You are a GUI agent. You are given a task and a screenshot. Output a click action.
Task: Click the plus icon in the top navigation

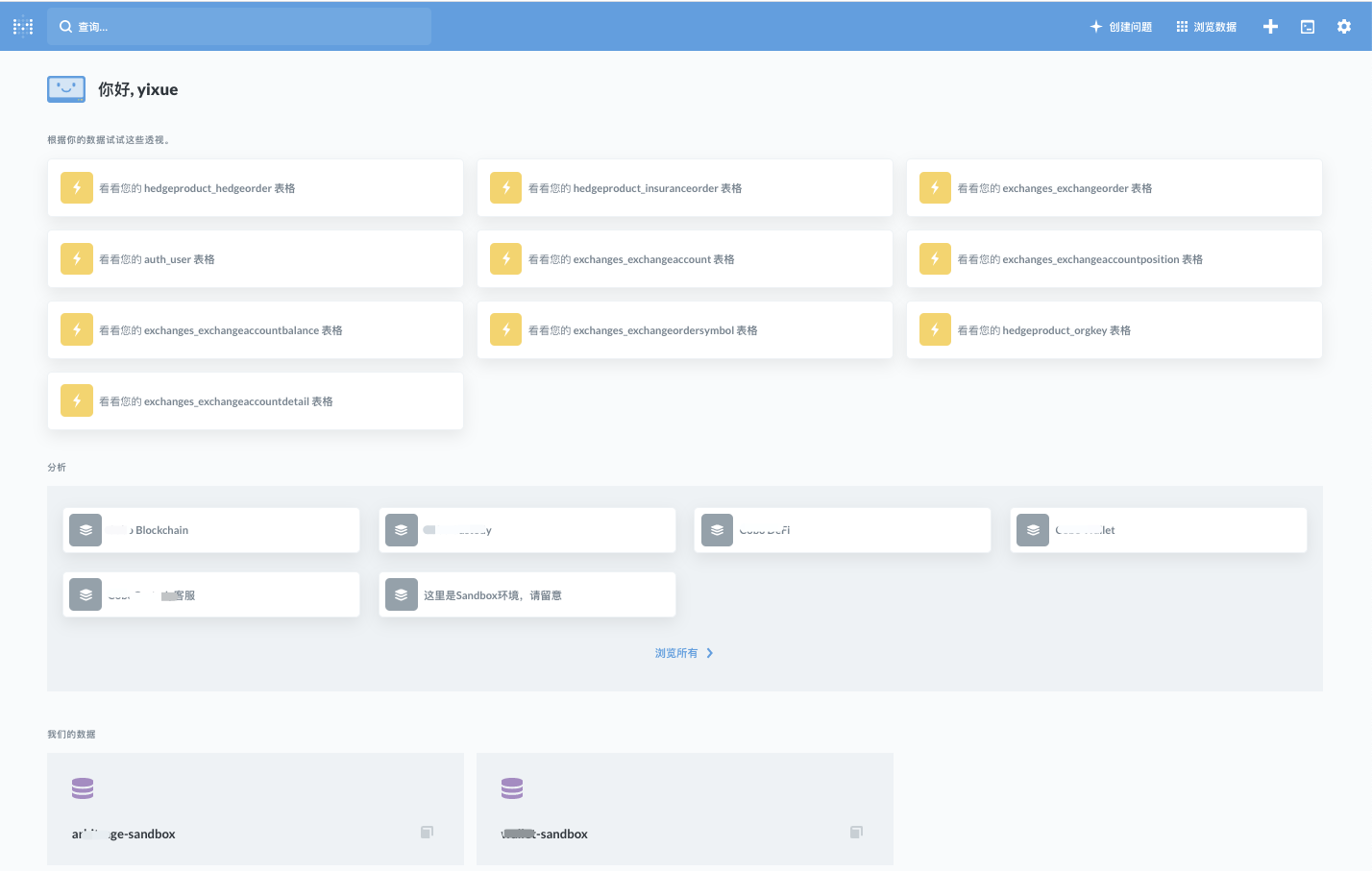(1270, 26)
